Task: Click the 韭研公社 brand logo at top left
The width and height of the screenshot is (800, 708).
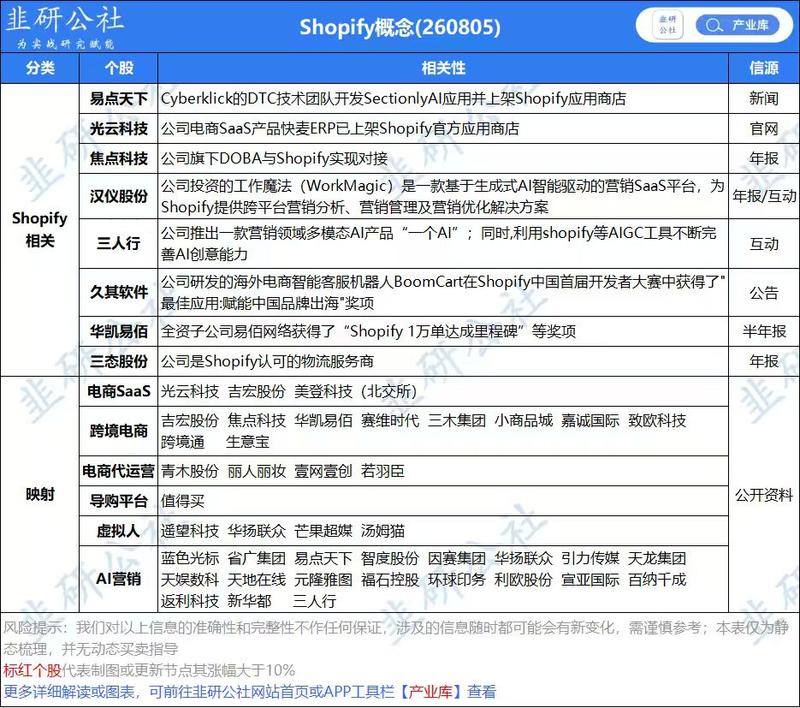Action: click(65, 26)
